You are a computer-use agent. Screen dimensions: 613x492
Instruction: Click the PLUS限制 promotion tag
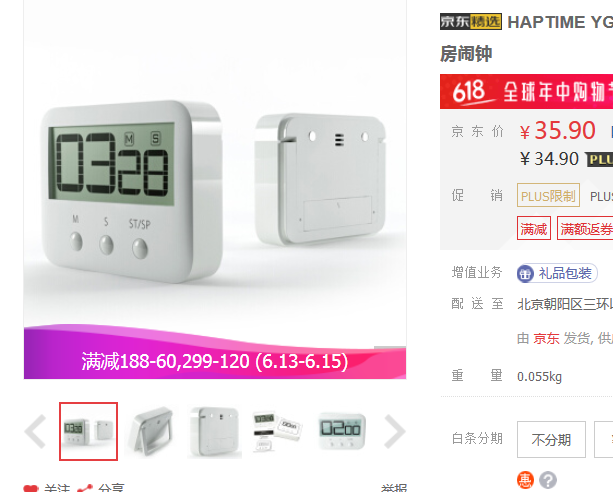(548, 195)
